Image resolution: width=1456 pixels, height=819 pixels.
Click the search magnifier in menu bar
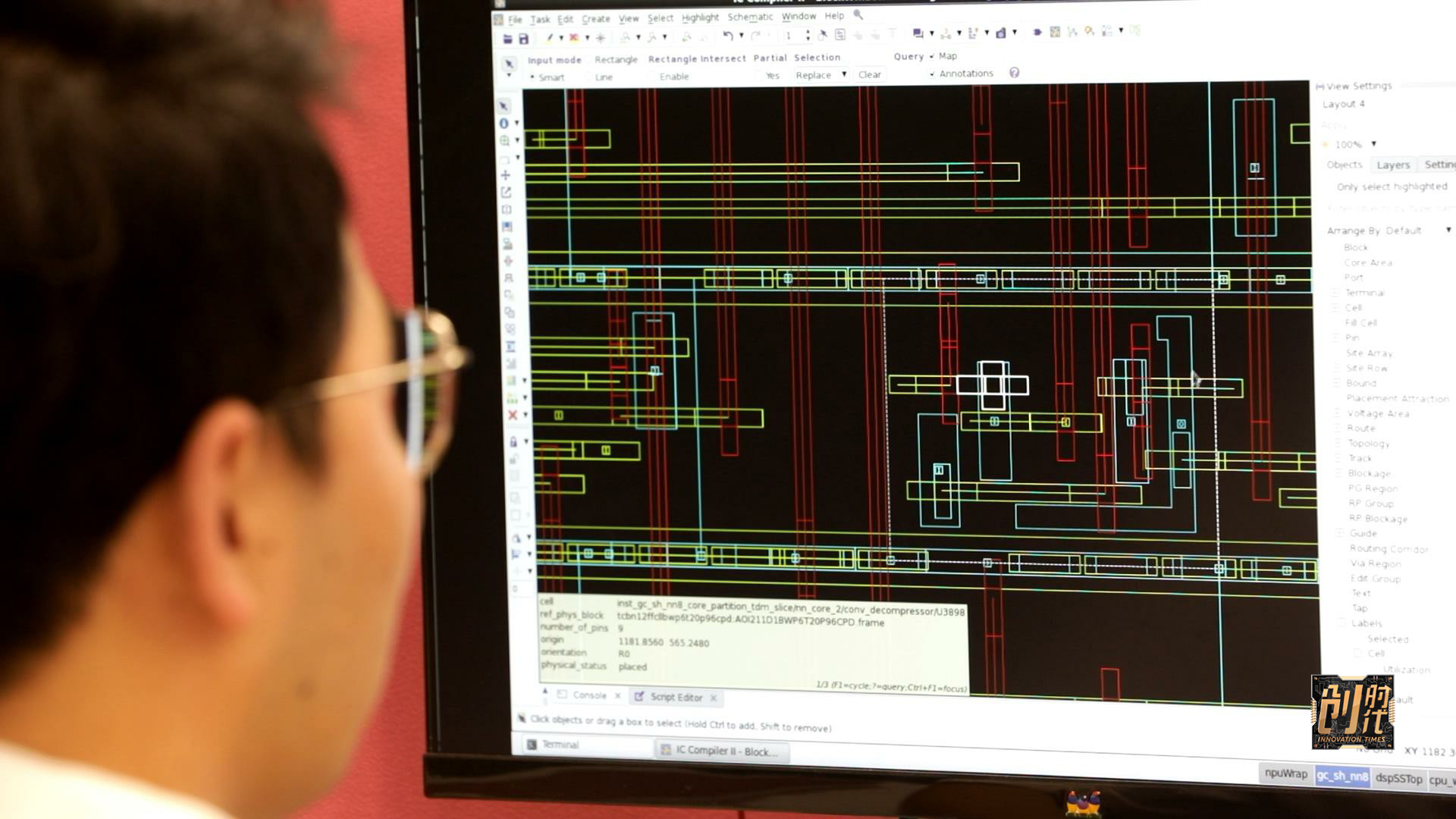858,14
